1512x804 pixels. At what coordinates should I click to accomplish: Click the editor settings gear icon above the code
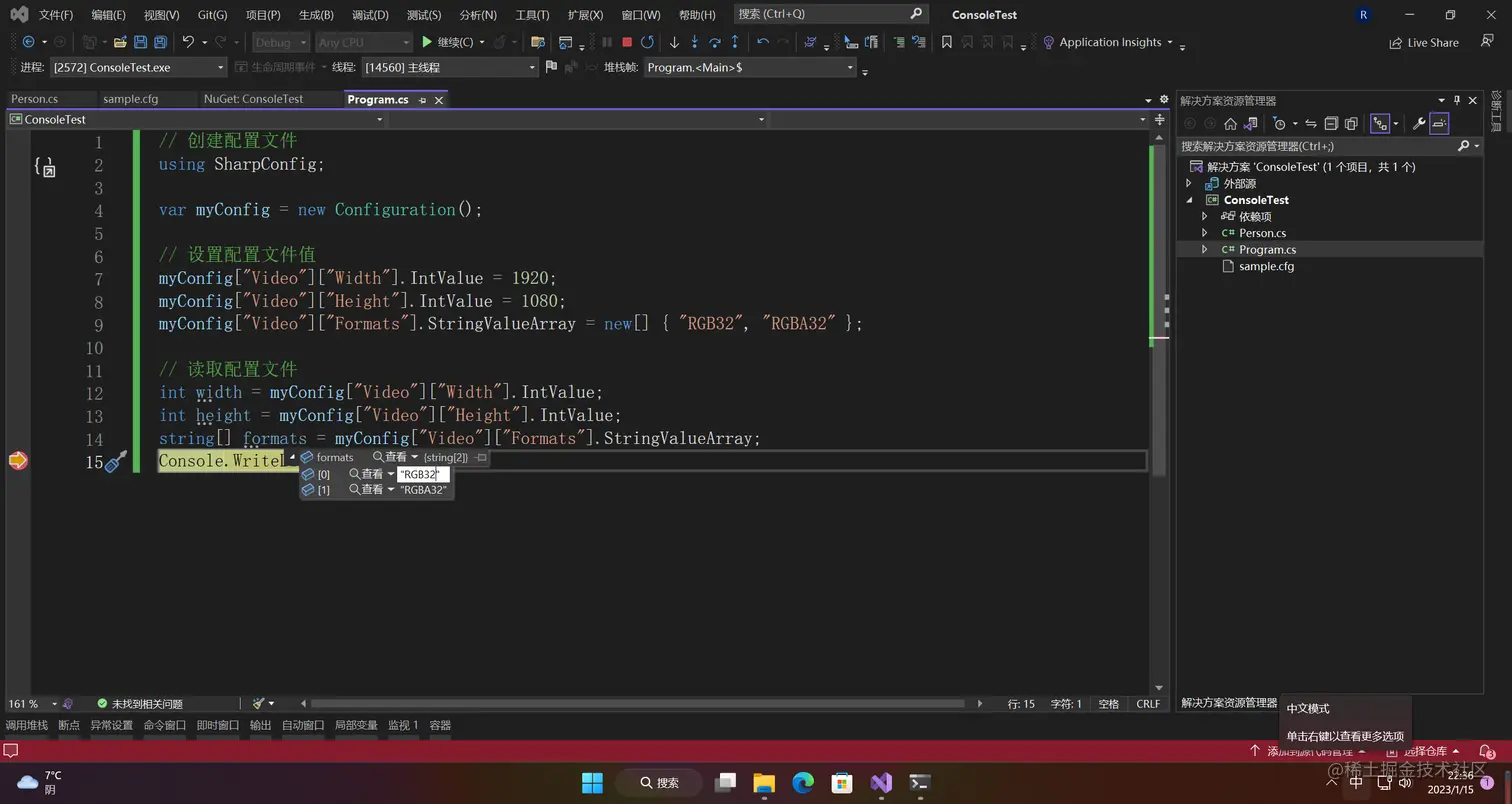point(1163,100)
